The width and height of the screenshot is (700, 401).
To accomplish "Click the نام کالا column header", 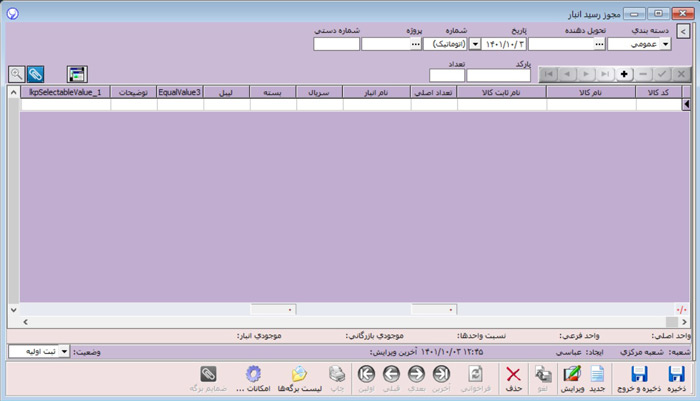I will pos(590,92).
